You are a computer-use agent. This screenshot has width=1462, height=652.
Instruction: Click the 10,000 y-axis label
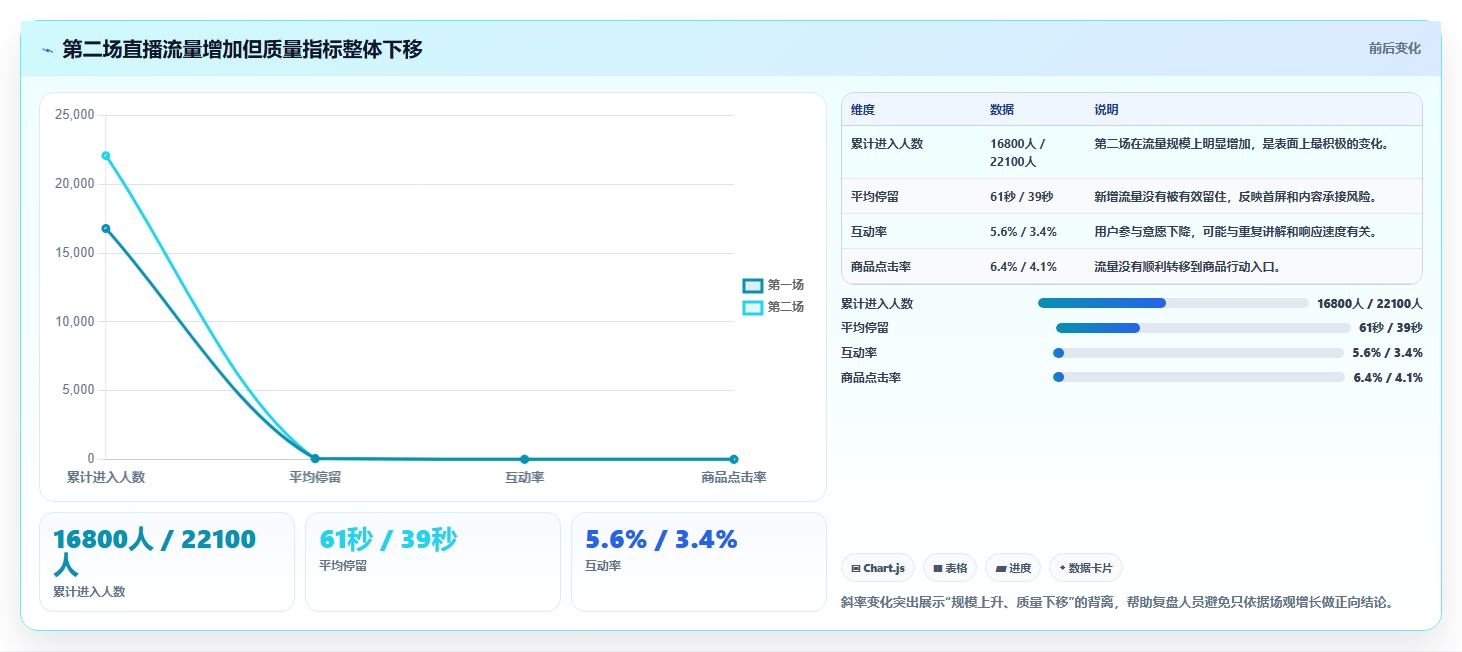coord(74,322)
